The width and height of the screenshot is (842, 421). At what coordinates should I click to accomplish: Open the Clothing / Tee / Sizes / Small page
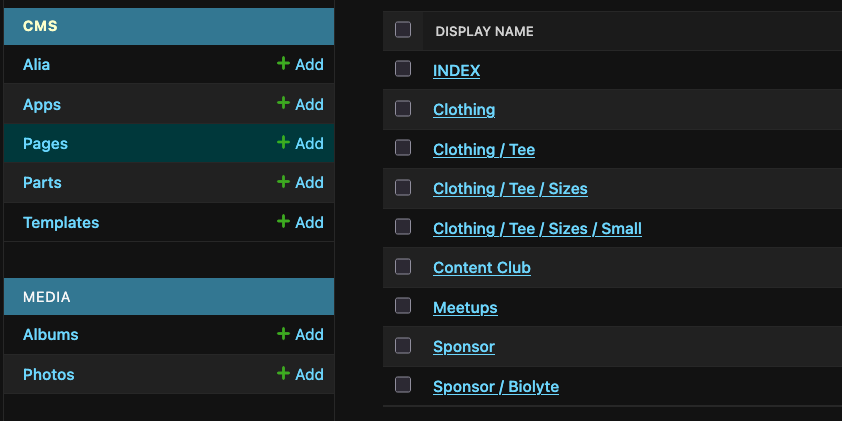point(538,229)
